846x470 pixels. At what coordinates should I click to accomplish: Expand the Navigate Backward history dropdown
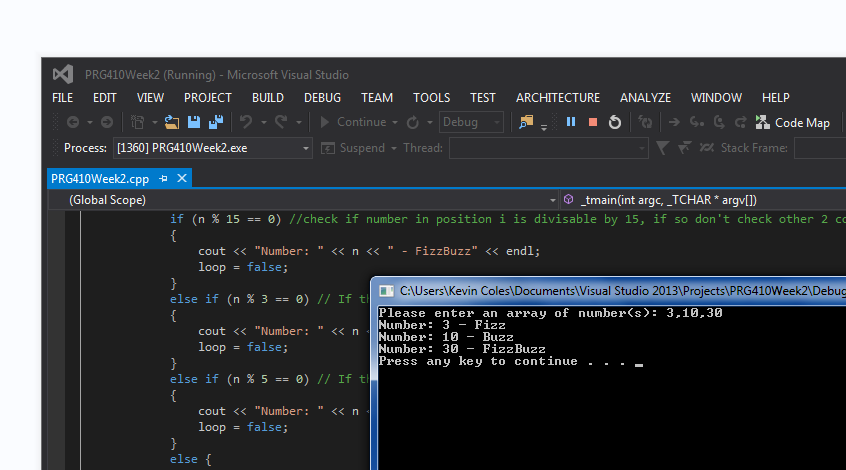point(90,122)
